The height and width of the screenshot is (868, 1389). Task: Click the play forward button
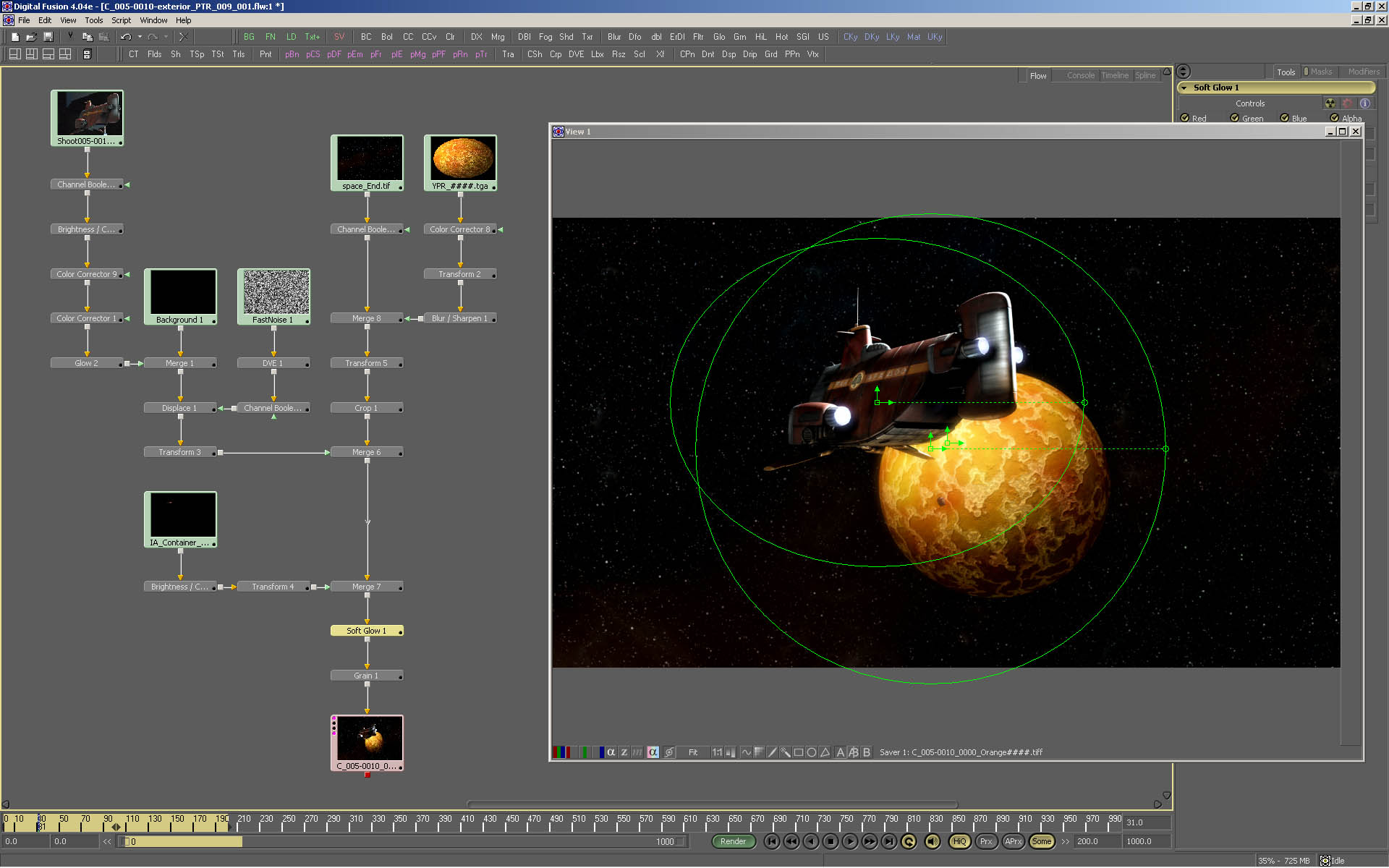(850, 841)
